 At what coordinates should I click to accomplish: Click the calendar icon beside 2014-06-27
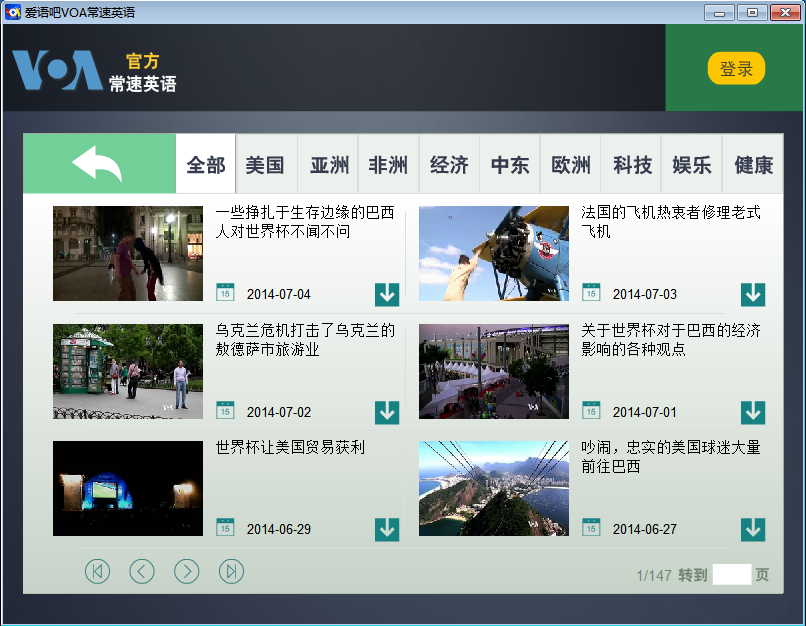[x=591, y=527]
